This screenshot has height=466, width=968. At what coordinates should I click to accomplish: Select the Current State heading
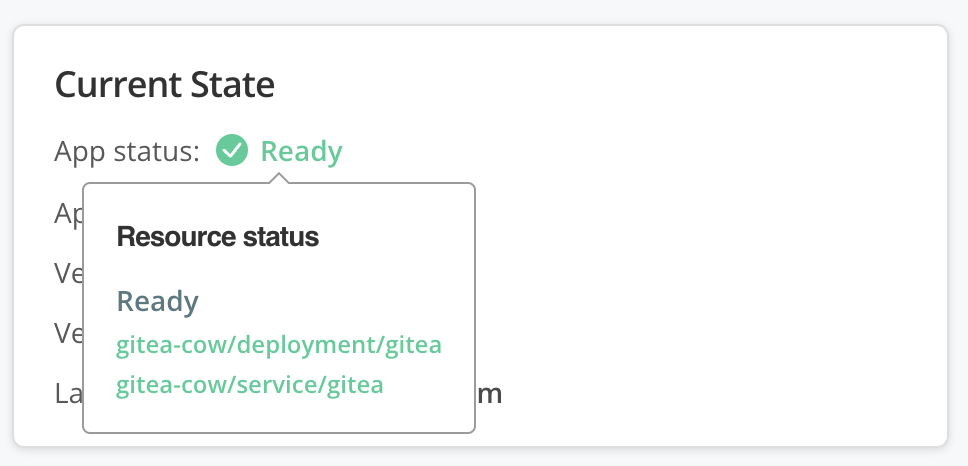[x=164, y=85]
